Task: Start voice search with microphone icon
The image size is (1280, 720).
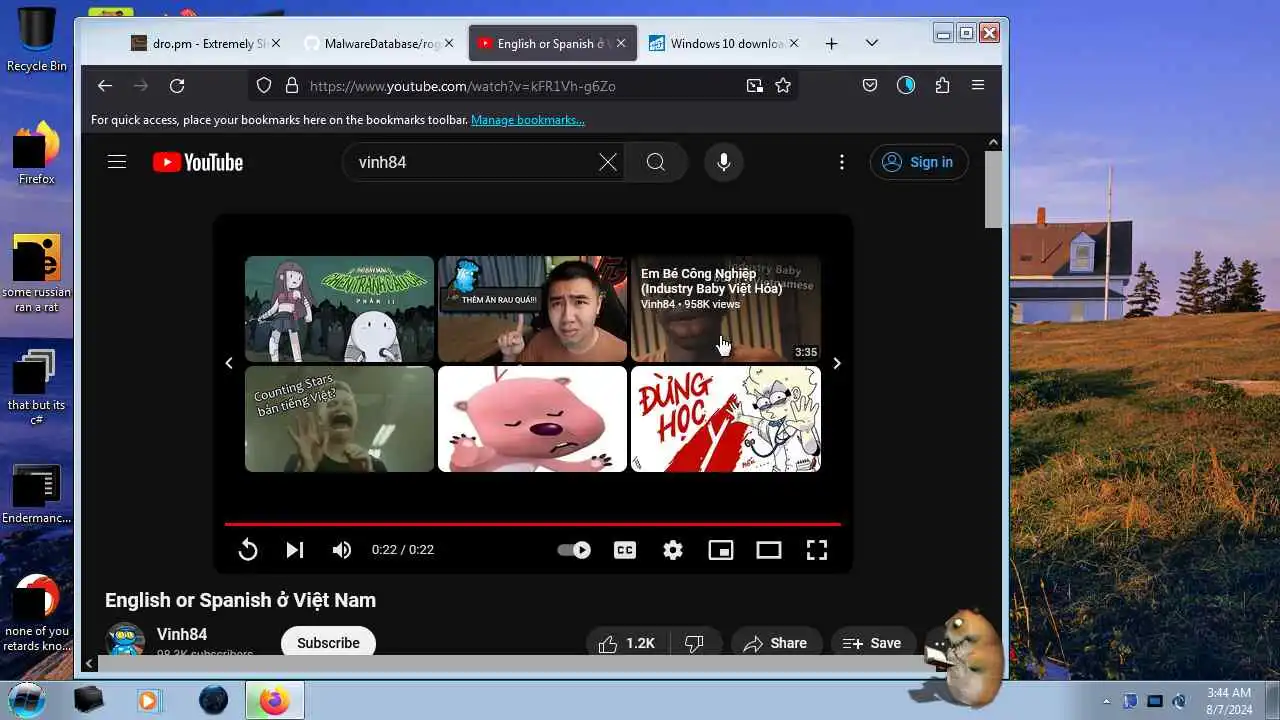Action: coord(724,162)
